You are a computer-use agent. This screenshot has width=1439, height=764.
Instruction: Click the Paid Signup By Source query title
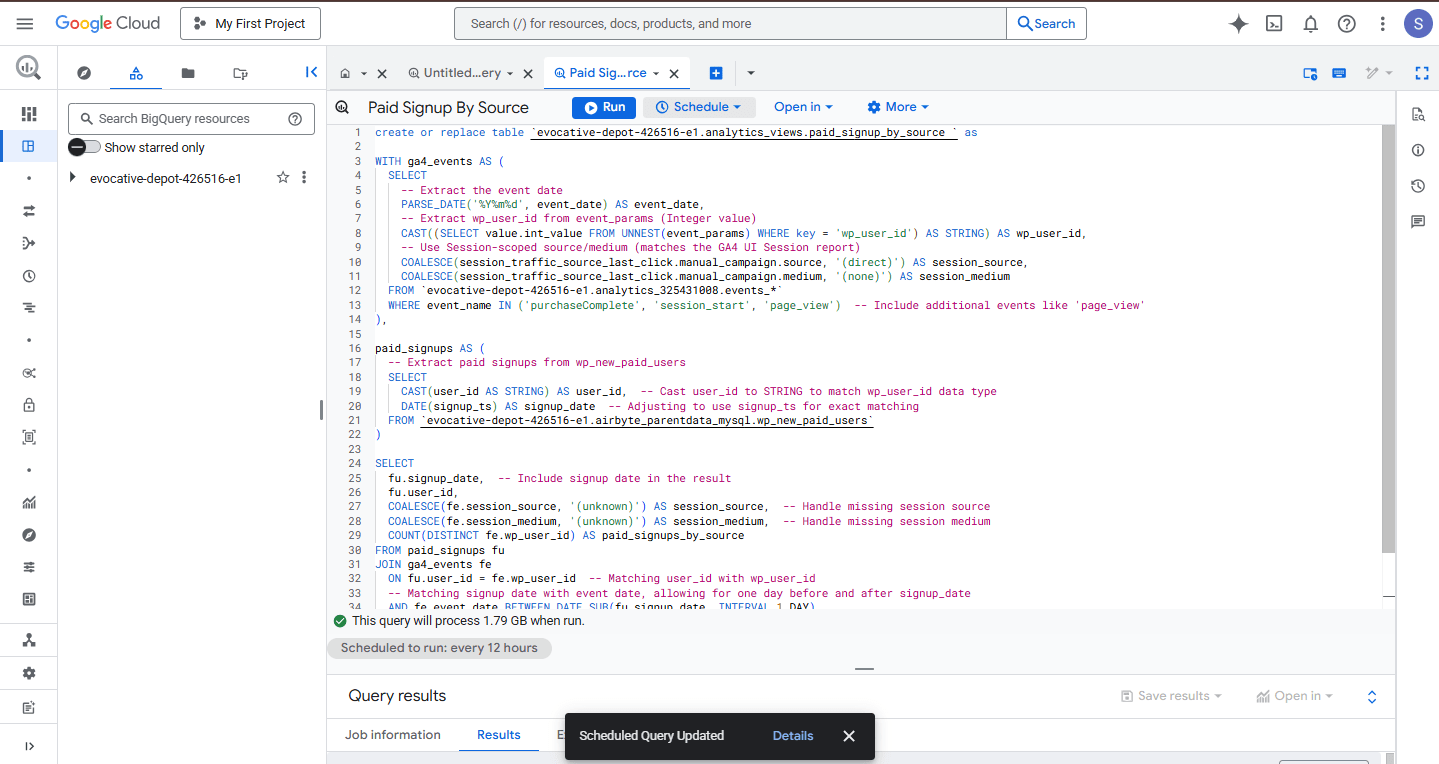[x=448, y=107]
